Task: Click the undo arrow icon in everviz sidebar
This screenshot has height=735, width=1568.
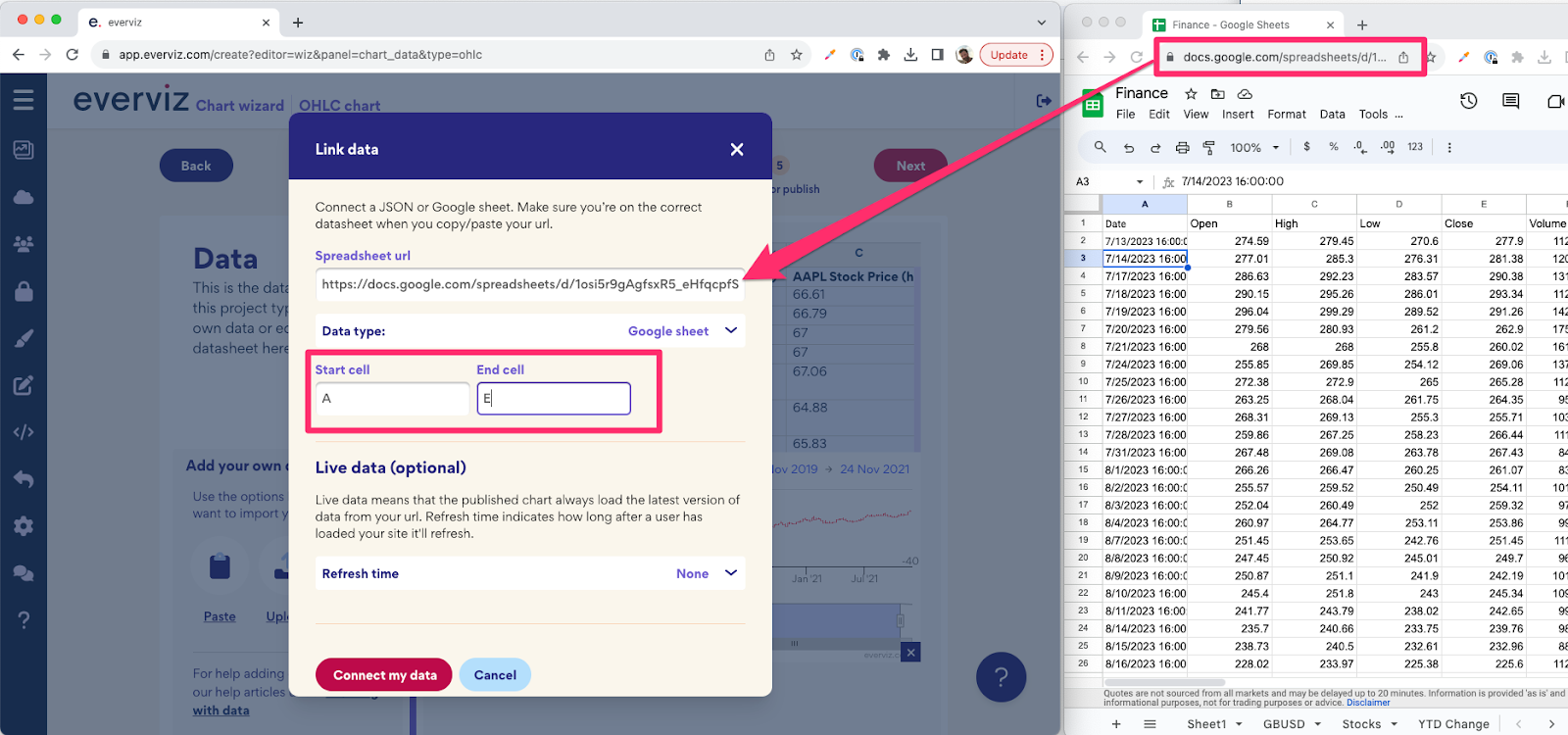Action: point(24,479)
